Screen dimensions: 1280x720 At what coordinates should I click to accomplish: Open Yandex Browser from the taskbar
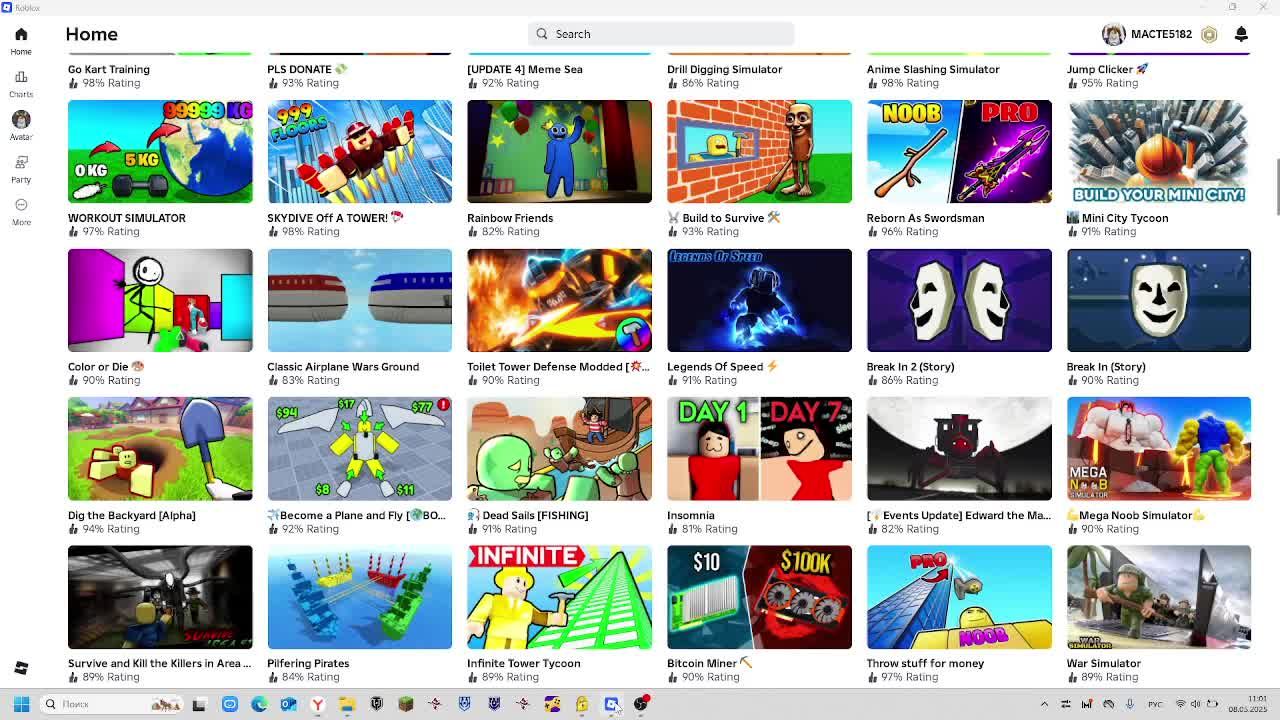coord(317,704)
